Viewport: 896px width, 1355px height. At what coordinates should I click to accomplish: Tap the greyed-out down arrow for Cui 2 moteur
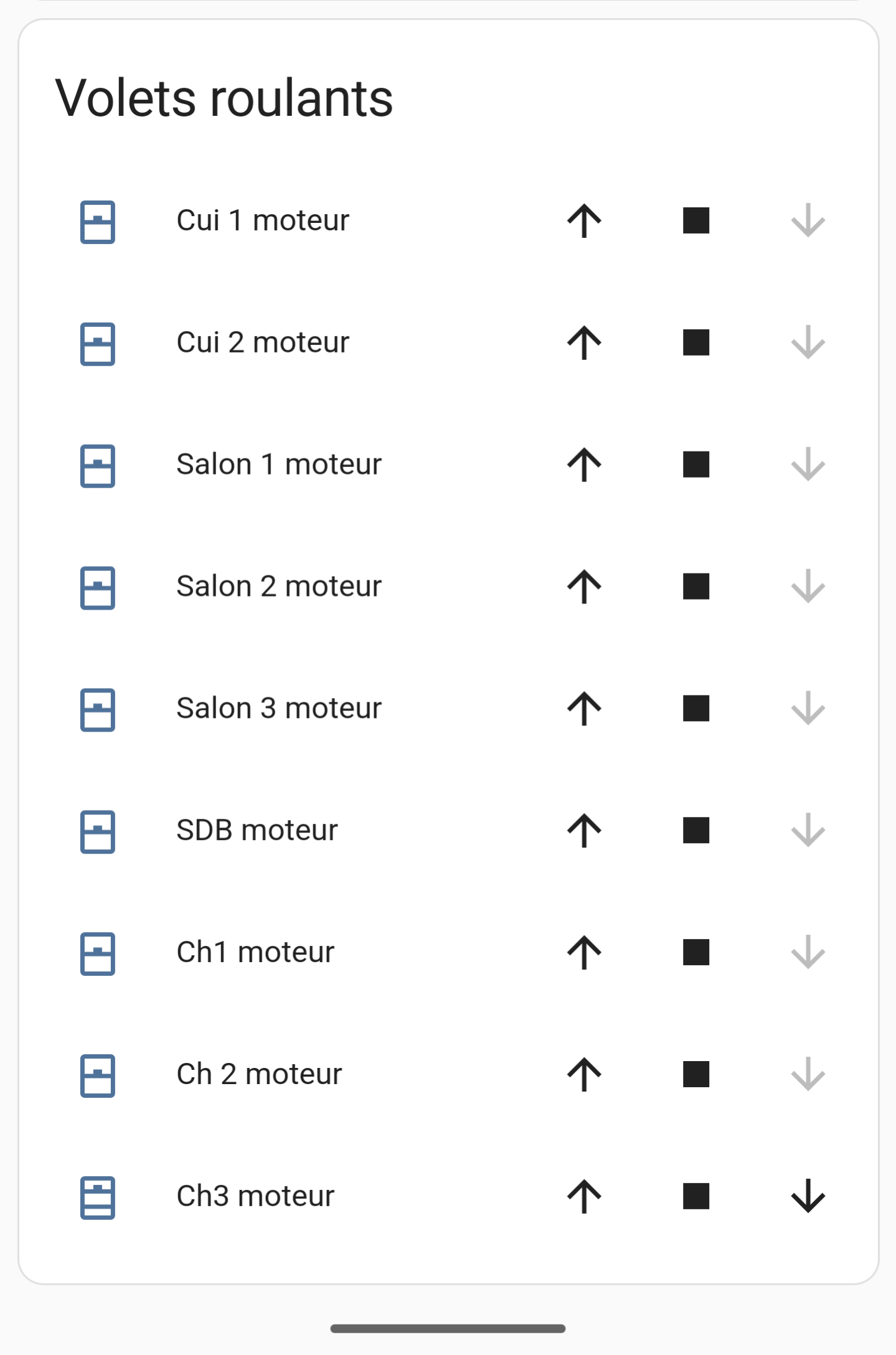tap(808, 342)
